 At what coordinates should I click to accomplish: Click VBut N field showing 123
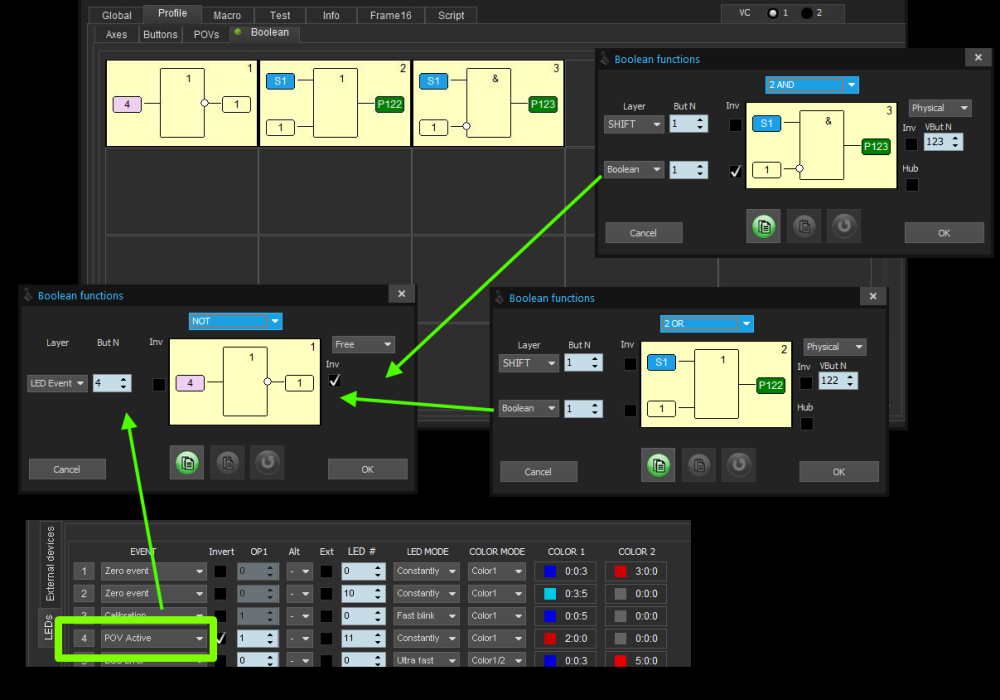pyautogui.click(x=943, y=142)
